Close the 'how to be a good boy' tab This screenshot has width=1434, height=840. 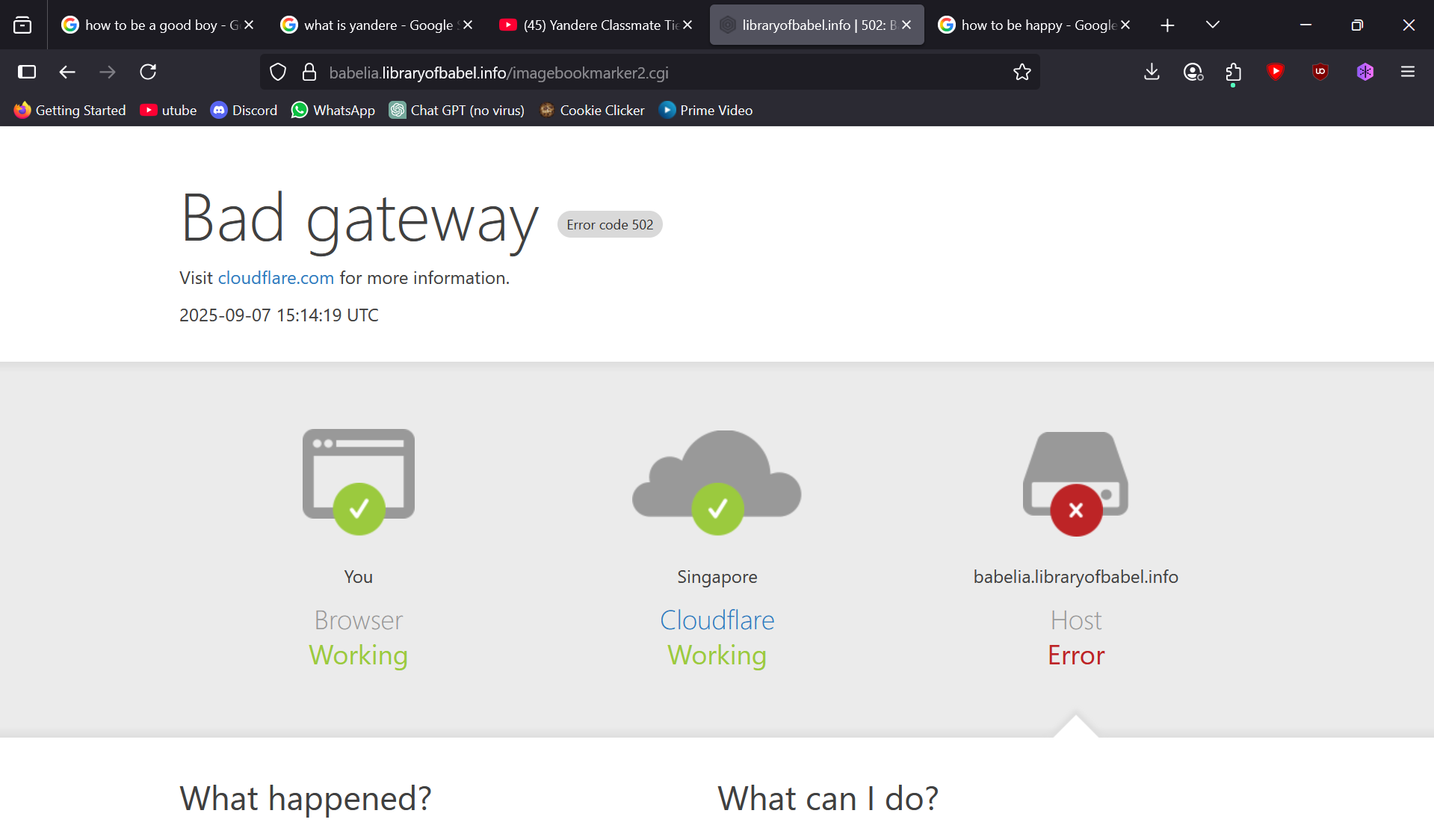[249, 25]
